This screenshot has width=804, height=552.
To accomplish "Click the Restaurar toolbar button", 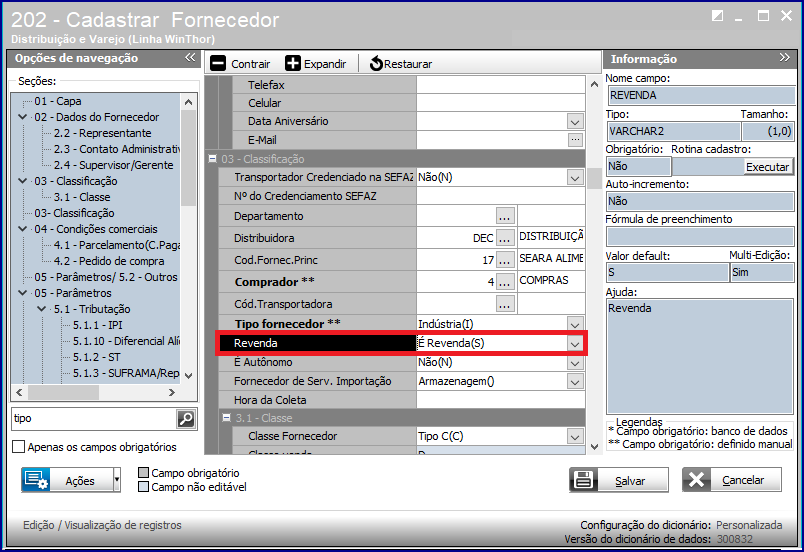I will point(400,64).
